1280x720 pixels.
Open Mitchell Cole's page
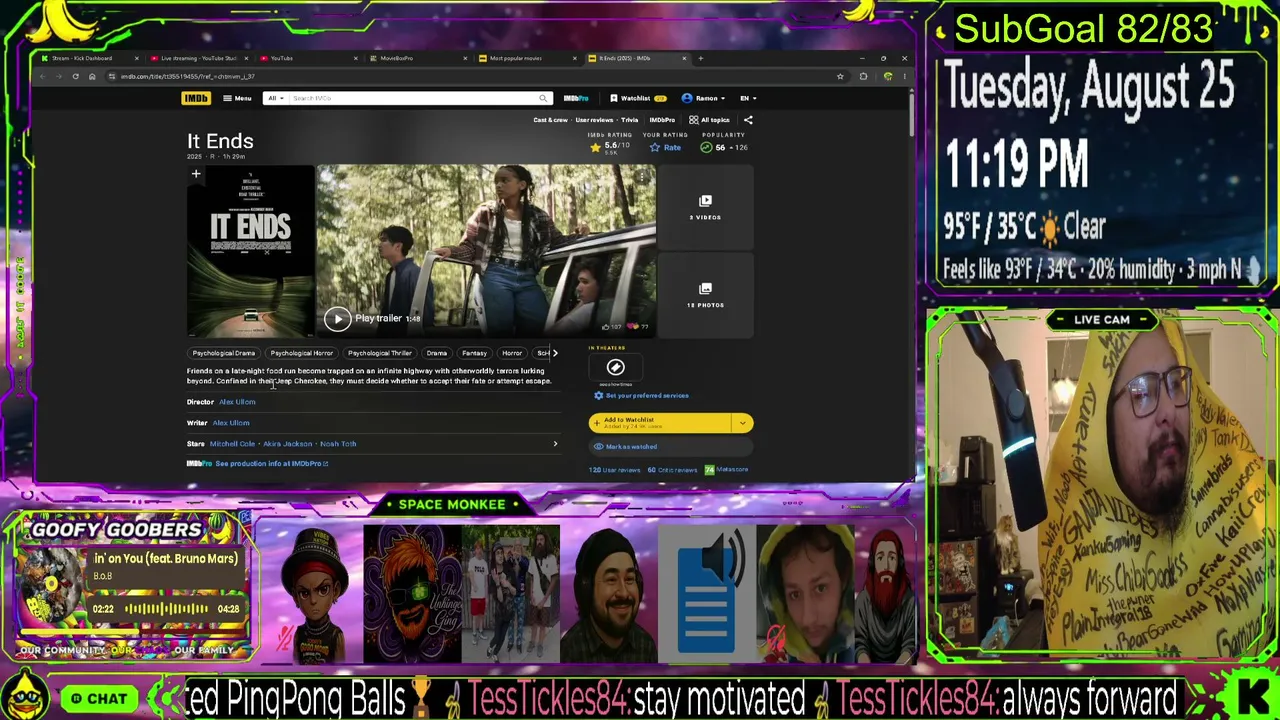pos(232,444)
